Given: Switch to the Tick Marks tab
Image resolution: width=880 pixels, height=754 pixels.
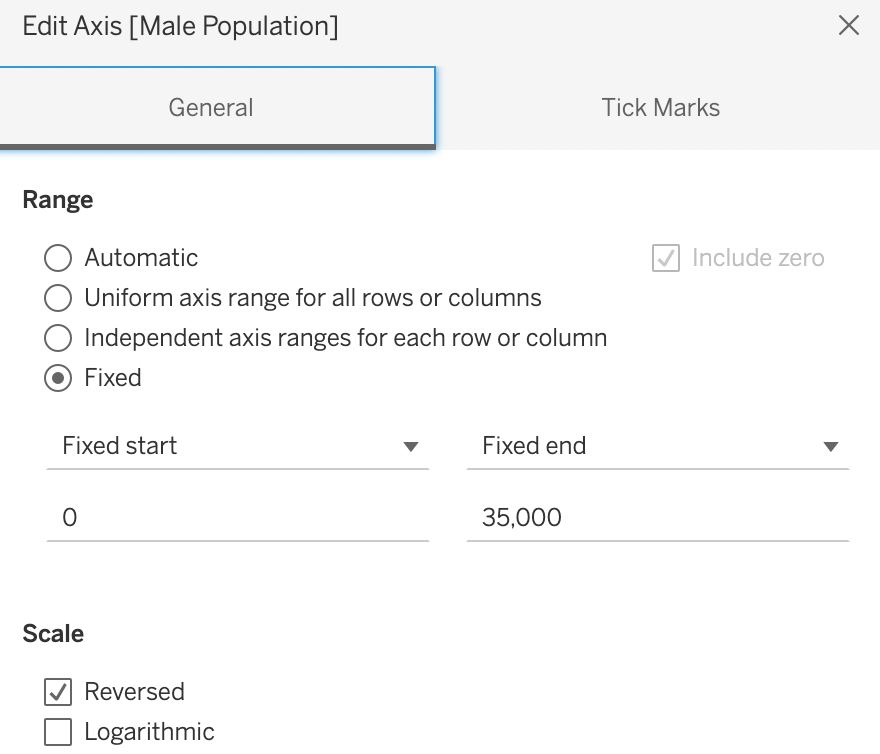Looking at the screenshot, I should pos(660,108).
